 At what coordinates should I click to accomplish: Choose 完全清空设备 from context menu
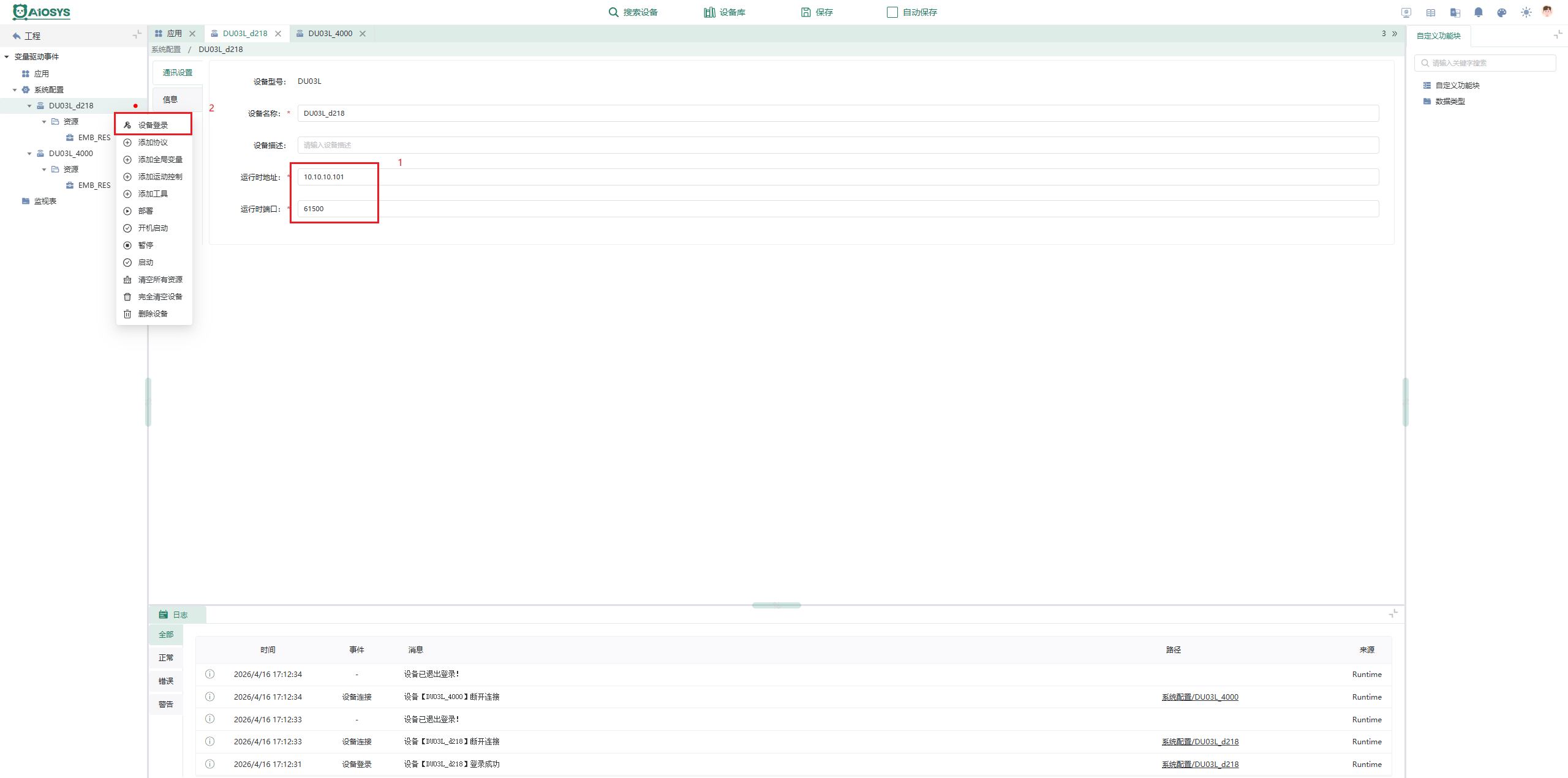point(154,297)
